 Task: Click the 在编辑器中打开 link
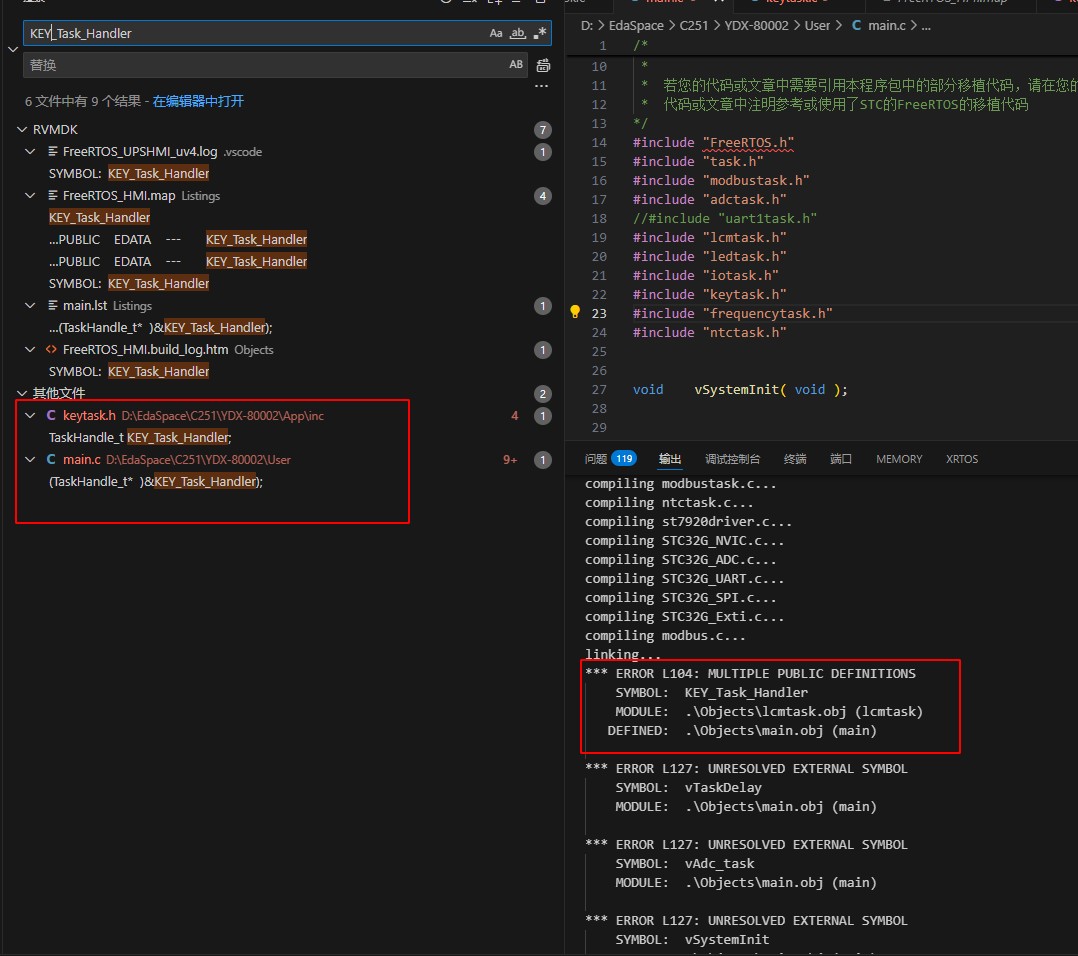(198, 101)
